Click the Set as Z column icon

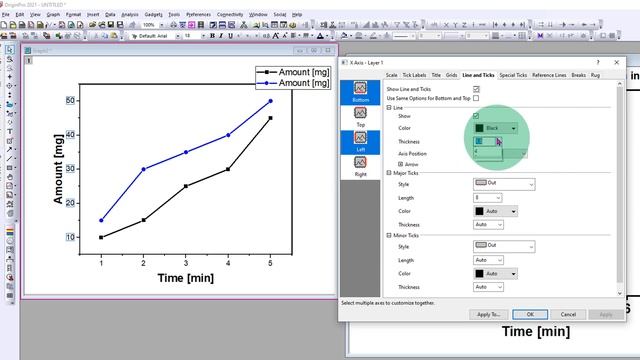coord(464,25)
